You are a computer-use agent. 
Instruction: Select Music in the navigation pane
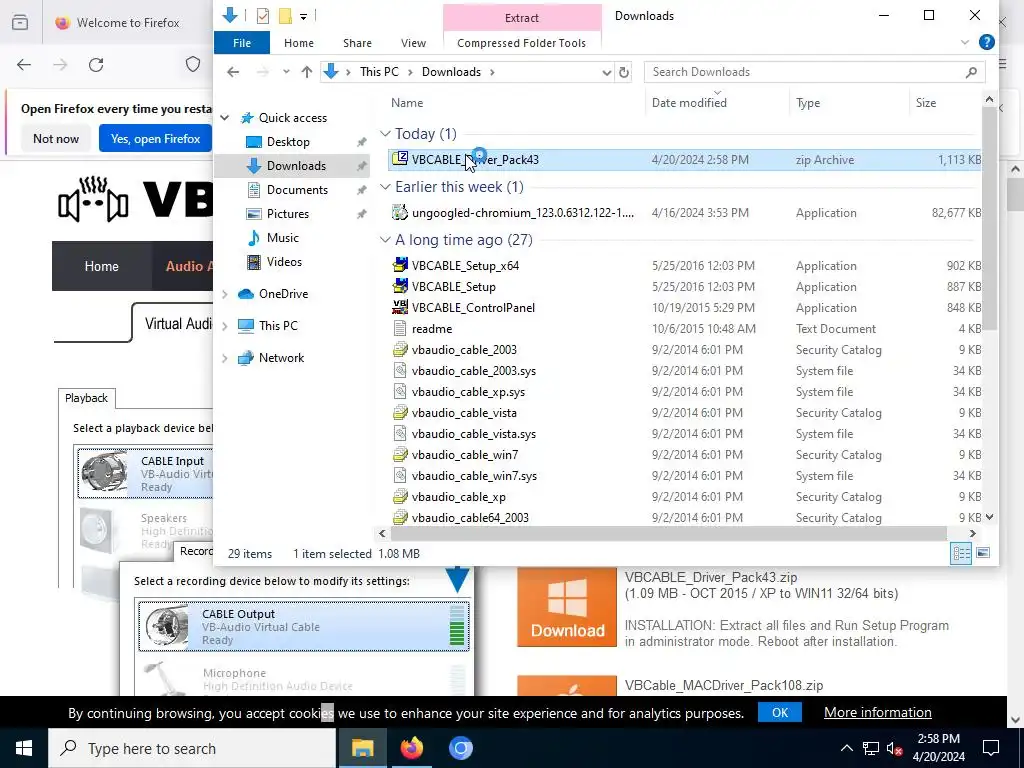[x=282, y=238]
